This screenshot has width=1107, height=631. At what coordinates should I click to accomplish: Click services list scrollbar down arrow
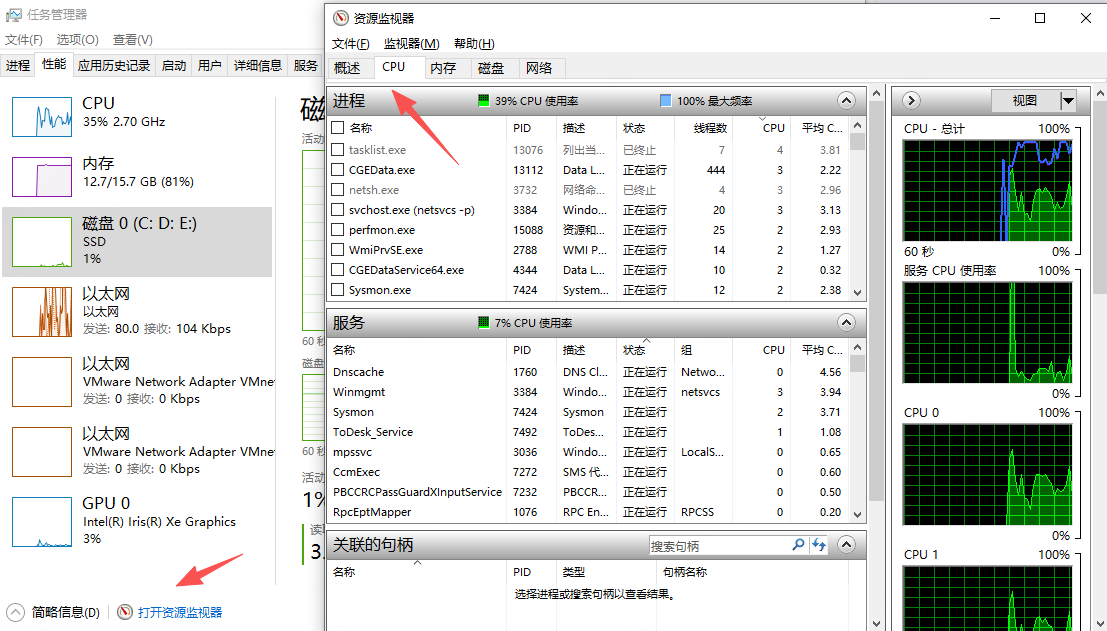pyautogui.click(x=858, y=515)
